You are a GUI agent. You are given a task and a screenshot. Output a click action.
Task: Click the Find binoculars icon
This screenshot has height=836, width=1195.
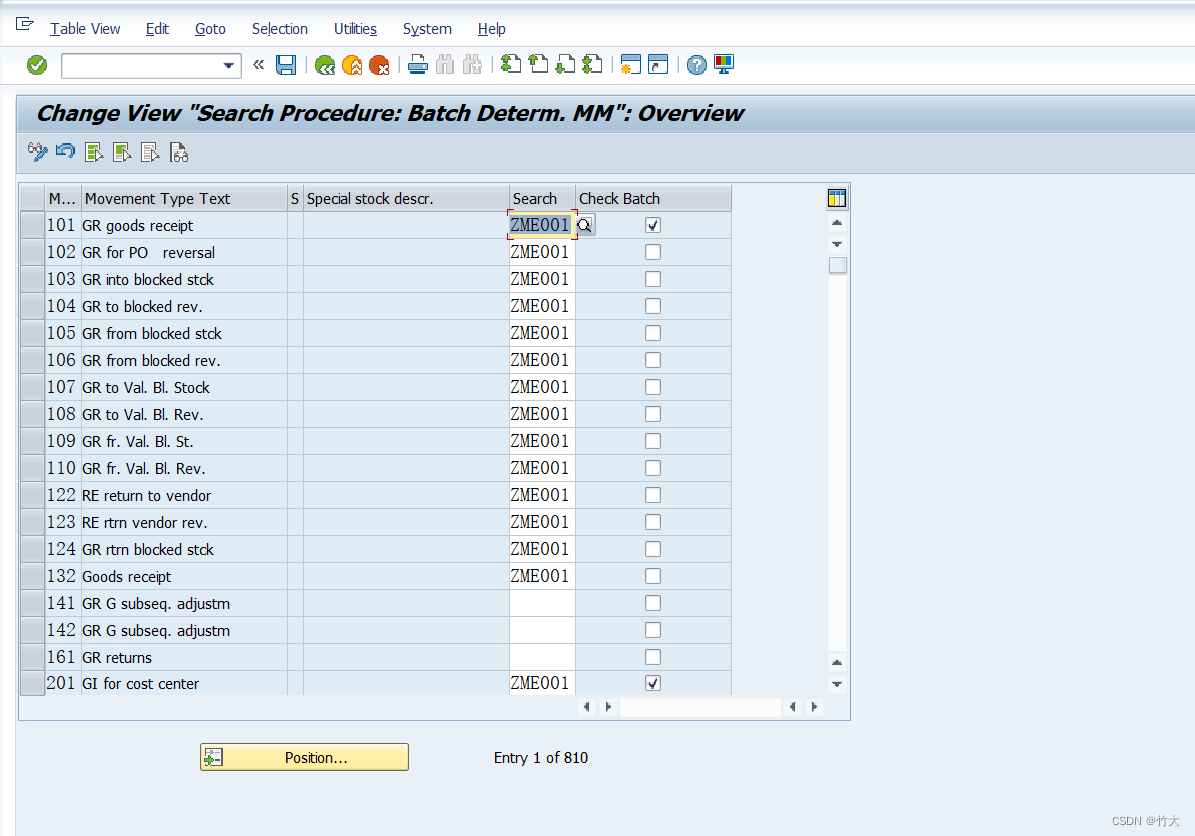[x=445, y=66]
